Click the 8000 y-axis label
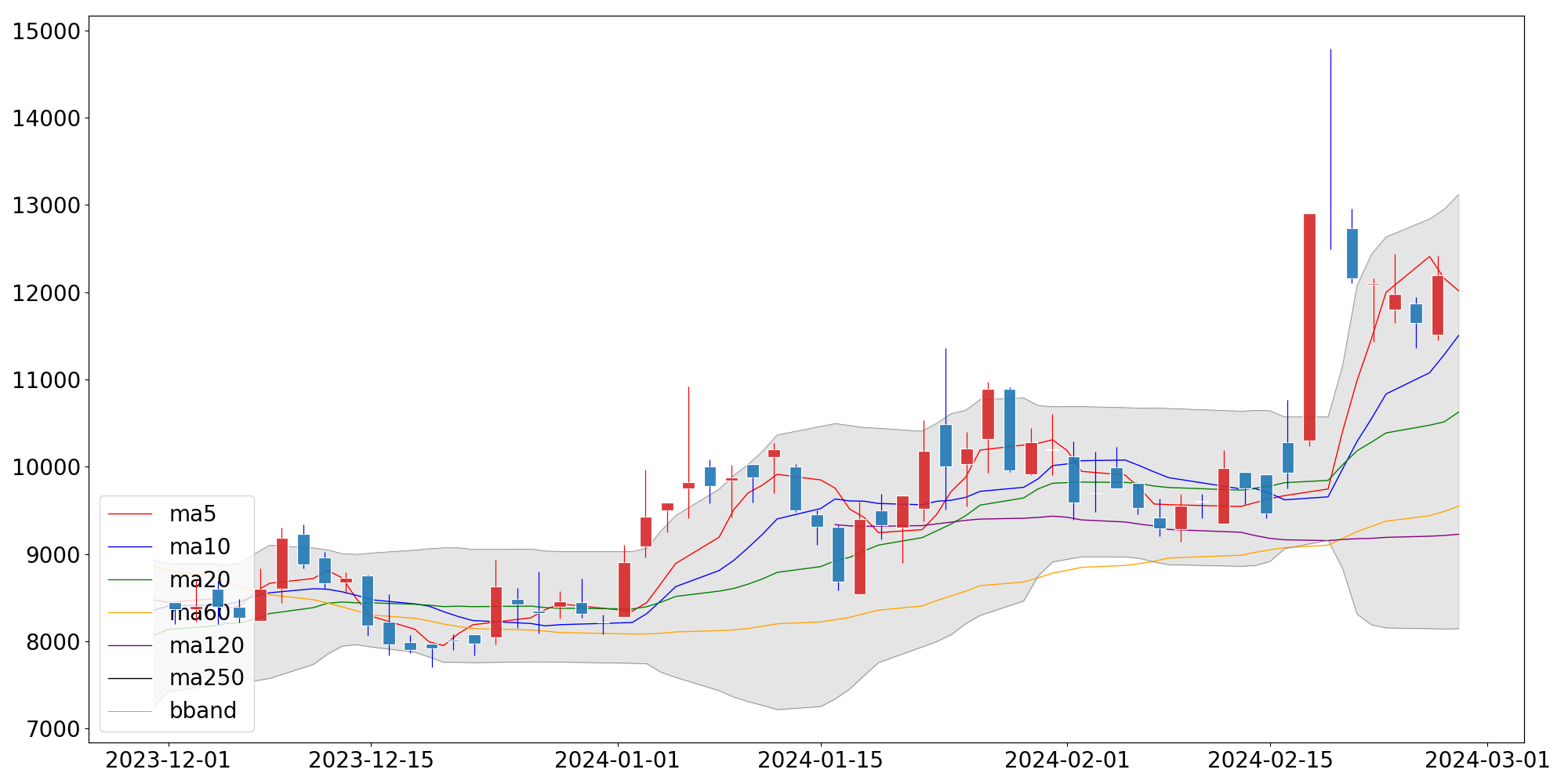Image resolution: width=1568 pixels, height=784 pixels. pos(53,642)
